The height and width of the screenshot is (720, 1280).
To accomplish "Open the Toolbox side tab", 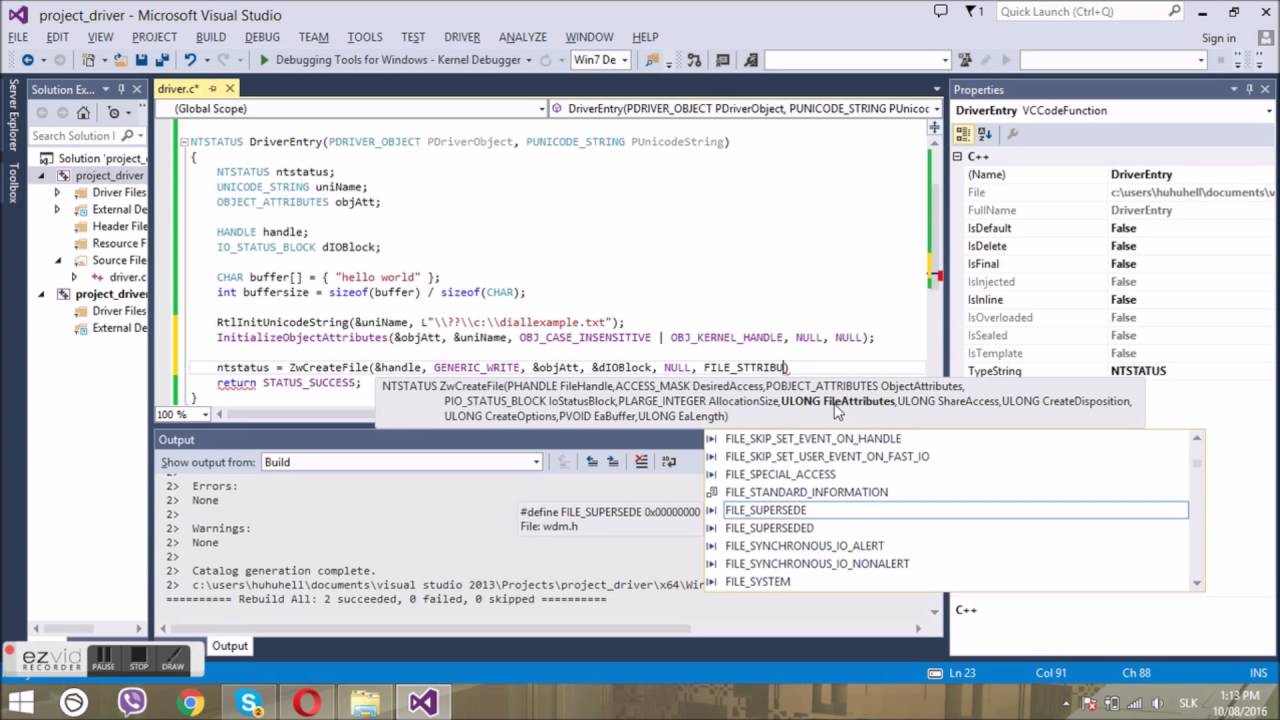I will coord(13,182).
